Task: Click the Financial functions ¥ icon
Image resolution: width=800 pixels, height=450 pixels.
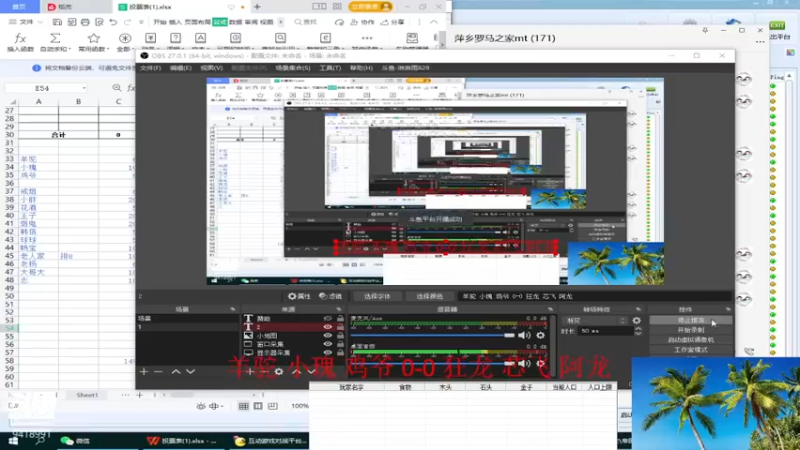Action: (x=150, y=38)
